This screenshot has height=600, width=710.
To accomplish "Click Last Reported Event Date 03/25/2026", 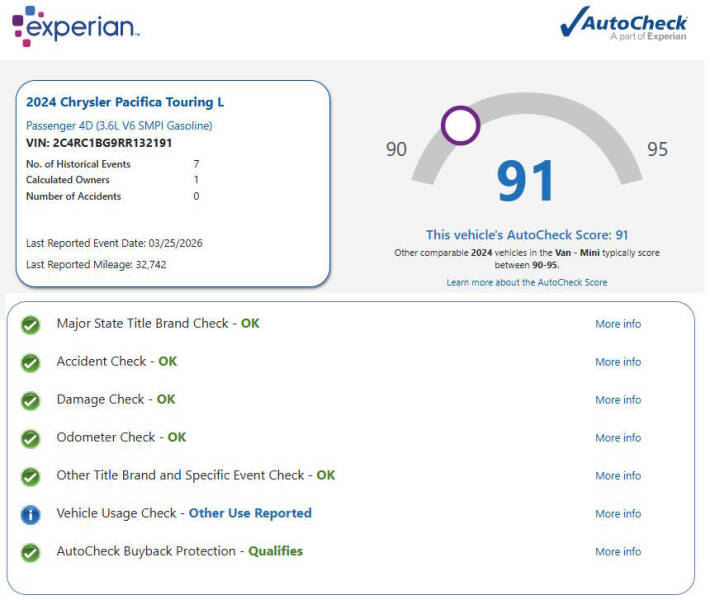I will coord(114,243).
